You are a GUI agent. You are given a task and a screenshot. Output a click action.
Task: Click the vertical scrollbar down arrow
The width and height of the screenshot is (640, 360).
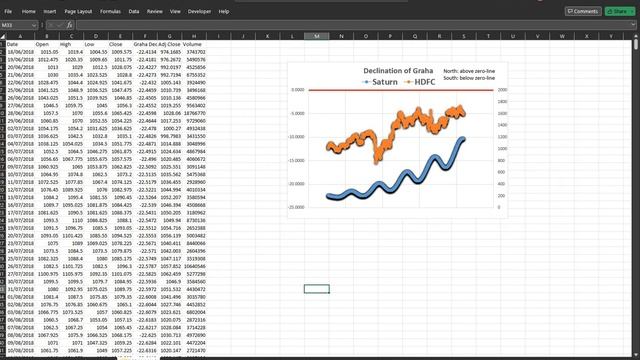pos(636,355)
